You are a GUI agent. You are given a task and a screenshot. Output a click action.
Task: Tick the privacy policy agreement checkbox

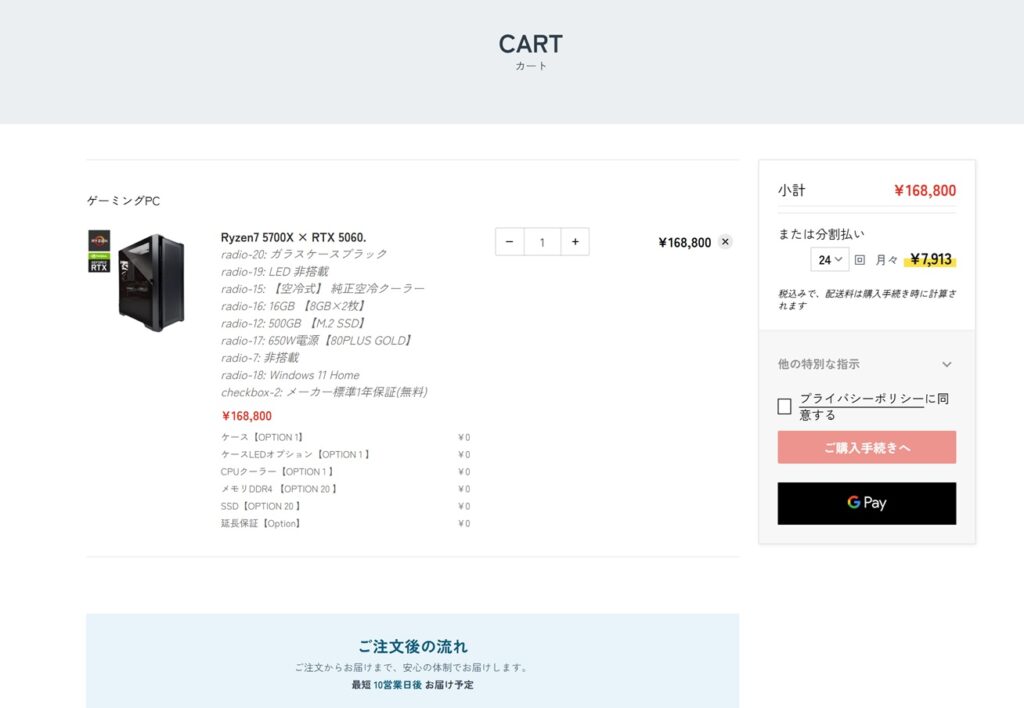pyautogui.click(x=784, y=406)
